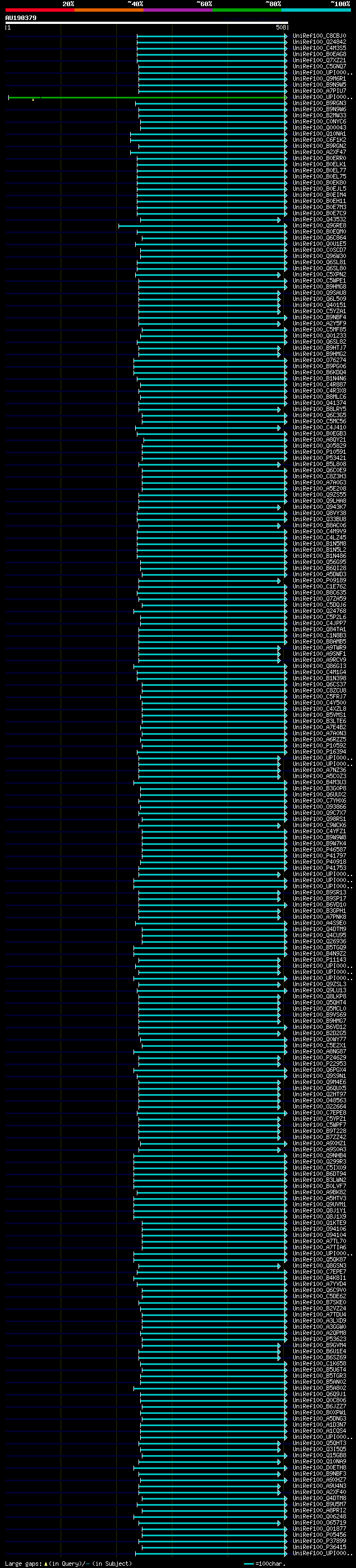The height and width of the screenshot is (1568, 356).
Task: Select hit label UniRef100_P36415
Action: (319, 1547)
